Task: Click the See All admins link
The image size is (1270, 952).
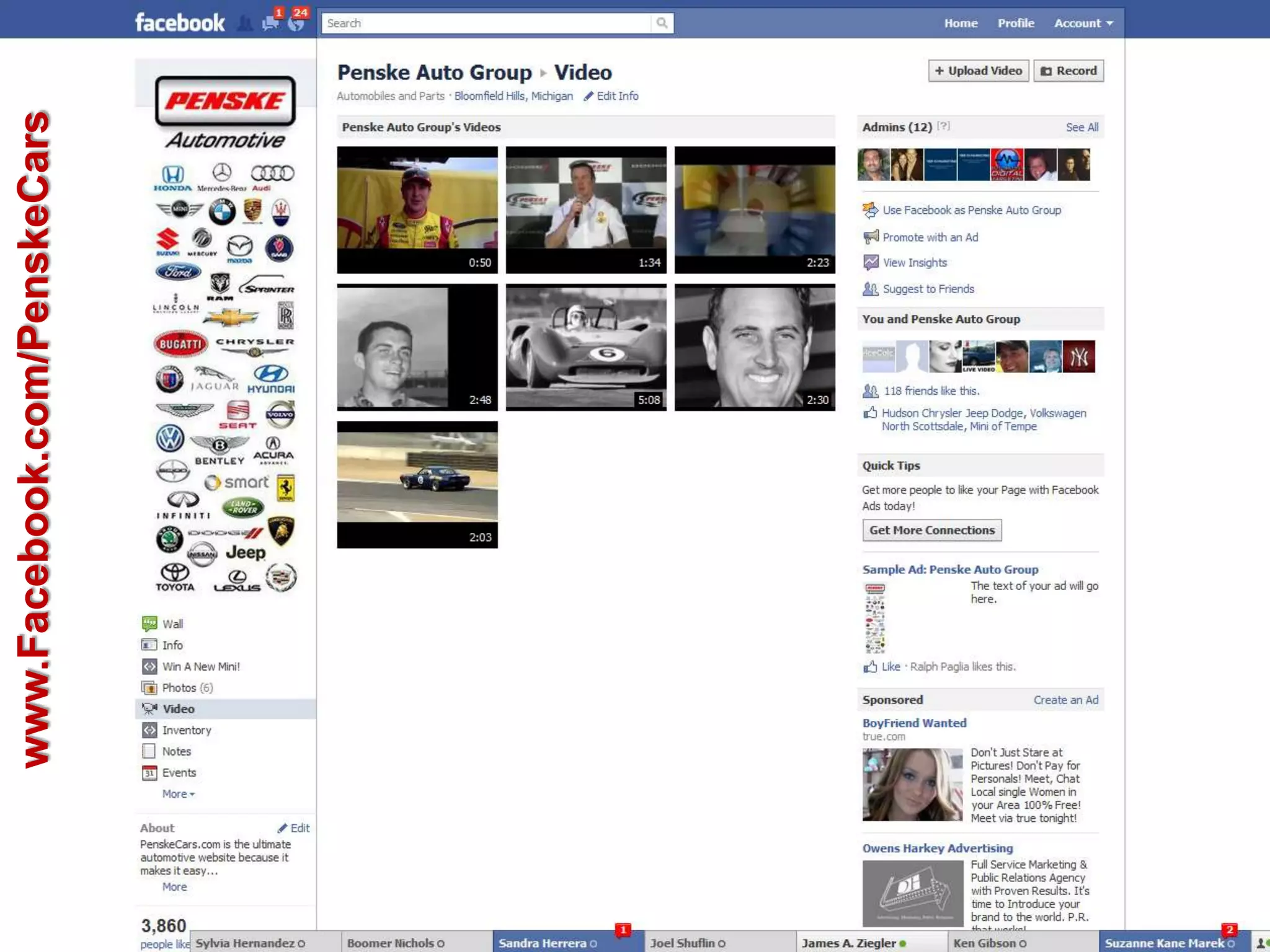Action: tap(1081, 127)
